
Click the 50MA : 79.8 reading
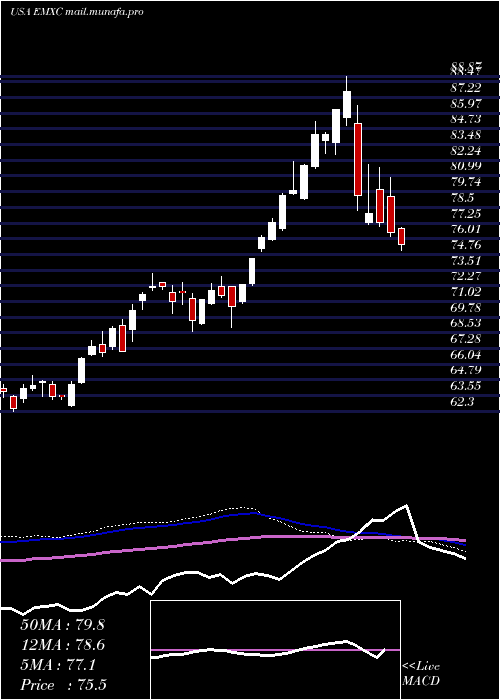[62, 625]
